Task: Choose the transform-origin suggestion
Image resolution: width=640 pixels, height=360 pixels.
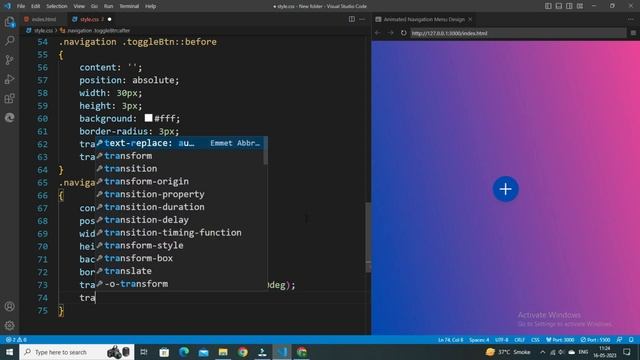Action: pos(180,181)
